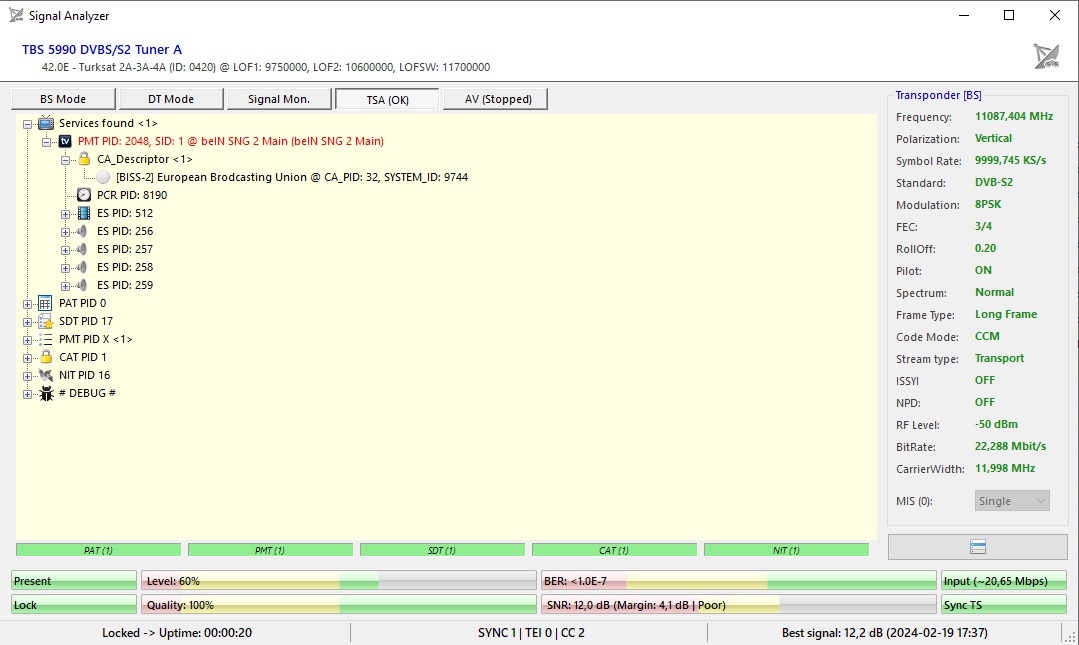Click the table icon beside PAT PID 0

pyautogui.click(x=45, y=303)
